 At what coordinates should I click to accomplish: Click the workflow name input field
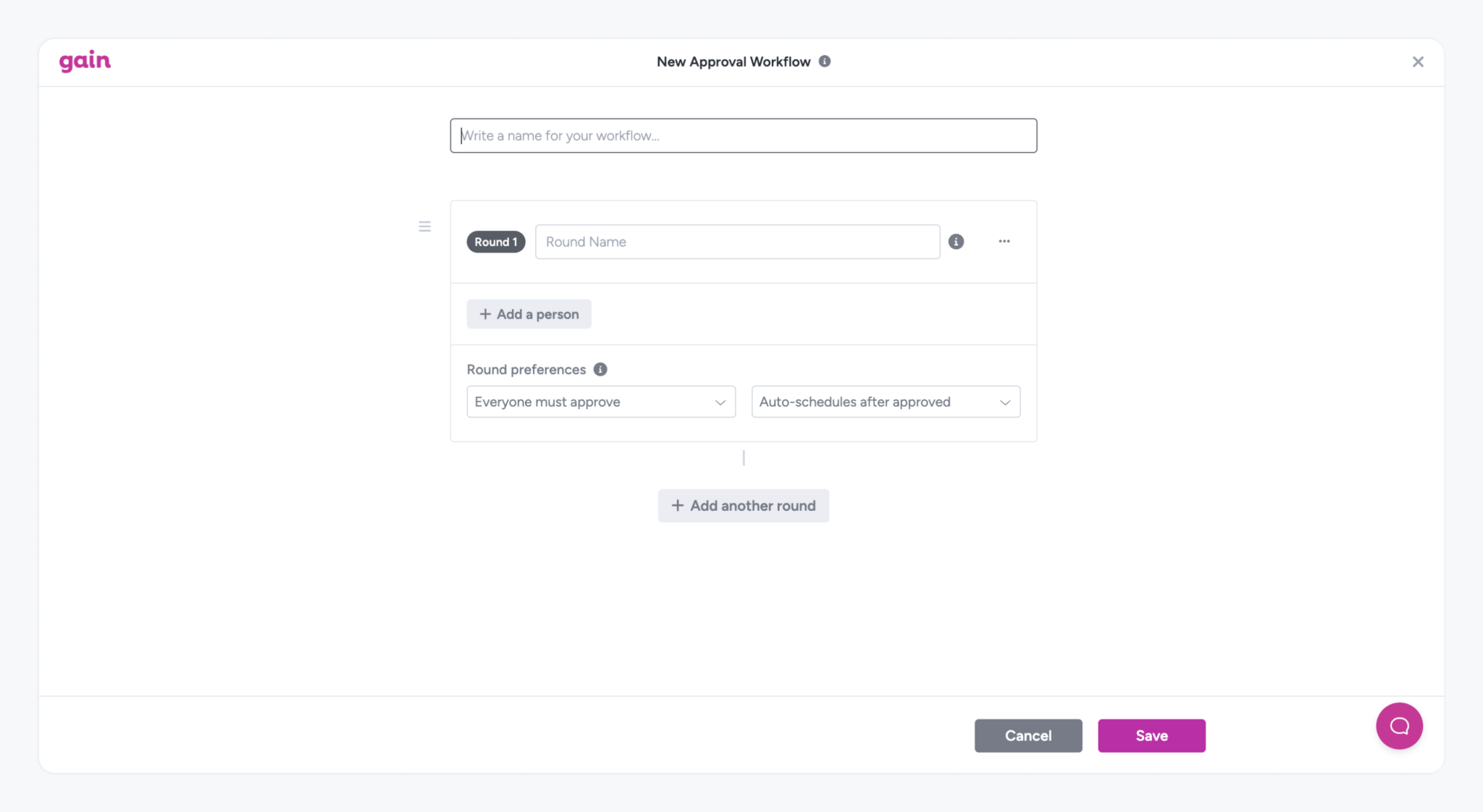pyautogui.click(x=743, y=135)
